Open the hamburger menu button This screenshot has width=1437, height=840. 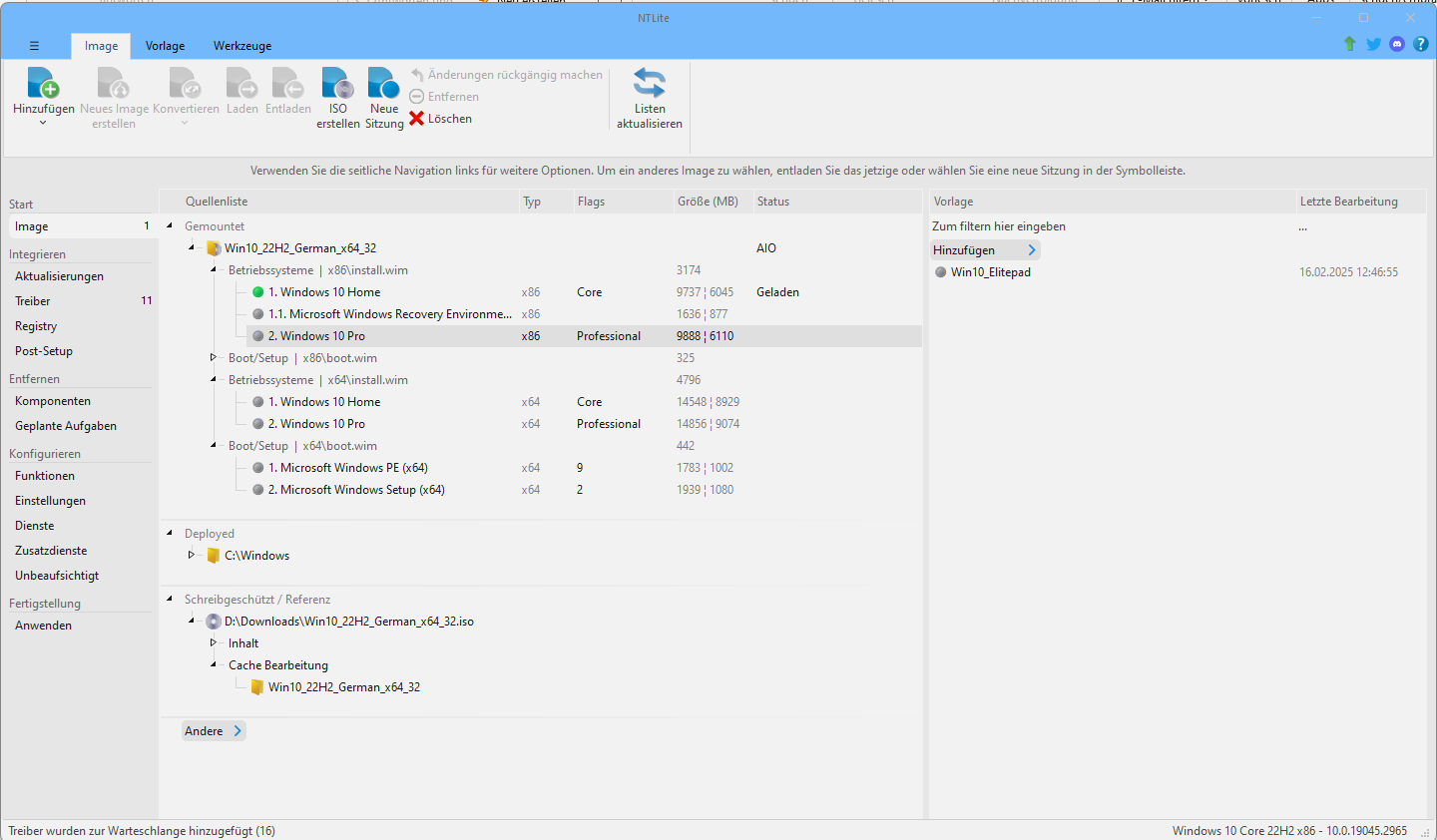(34, 46)
